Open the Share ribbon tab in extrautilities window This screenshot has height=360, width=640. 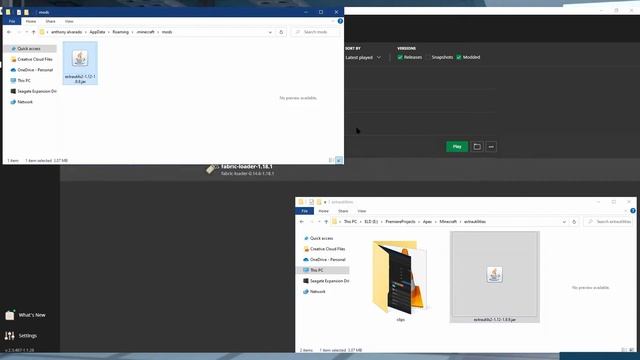(343, 211)
